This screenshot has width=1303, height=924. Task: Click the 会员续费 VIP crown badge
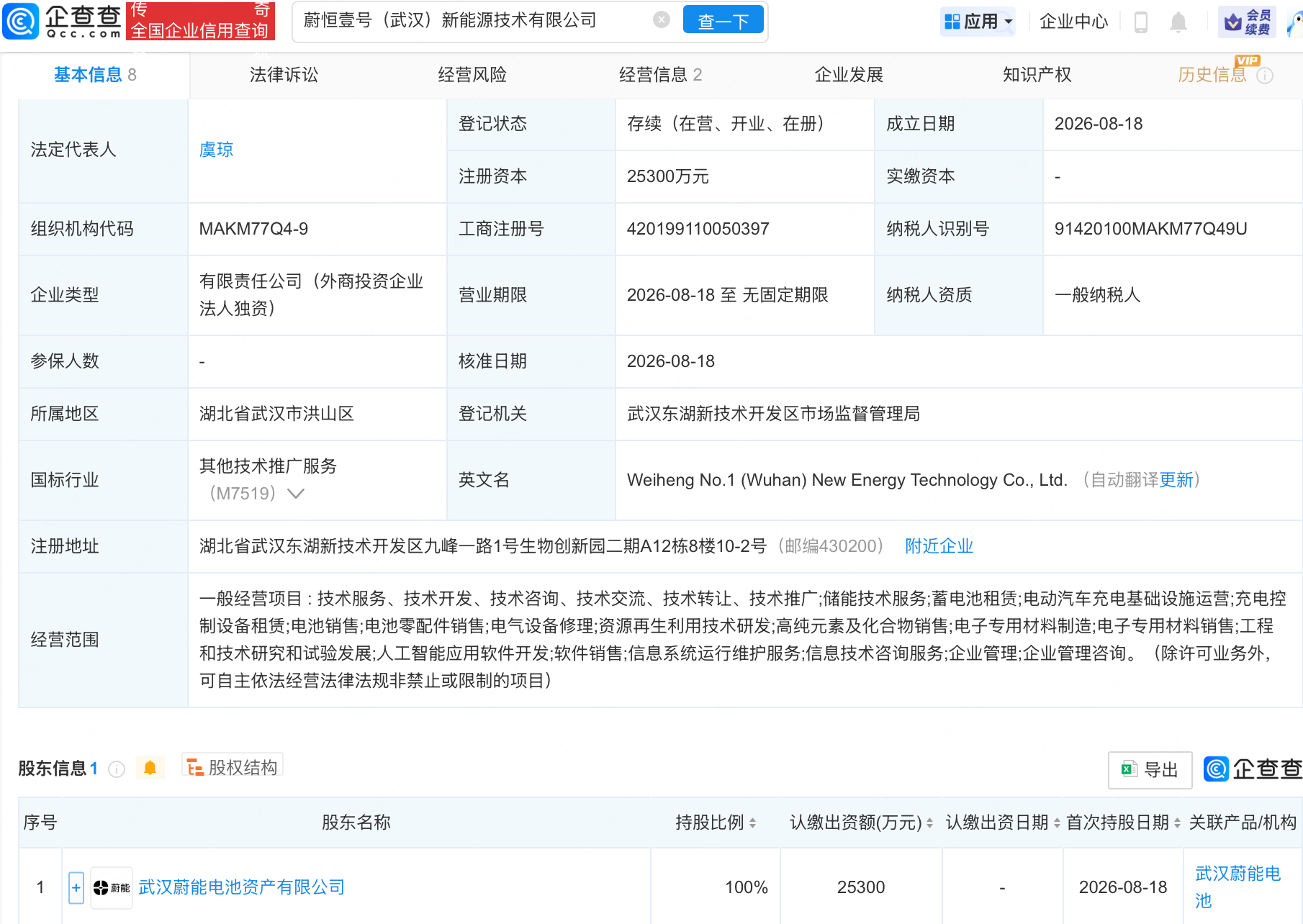point(1247,22)
